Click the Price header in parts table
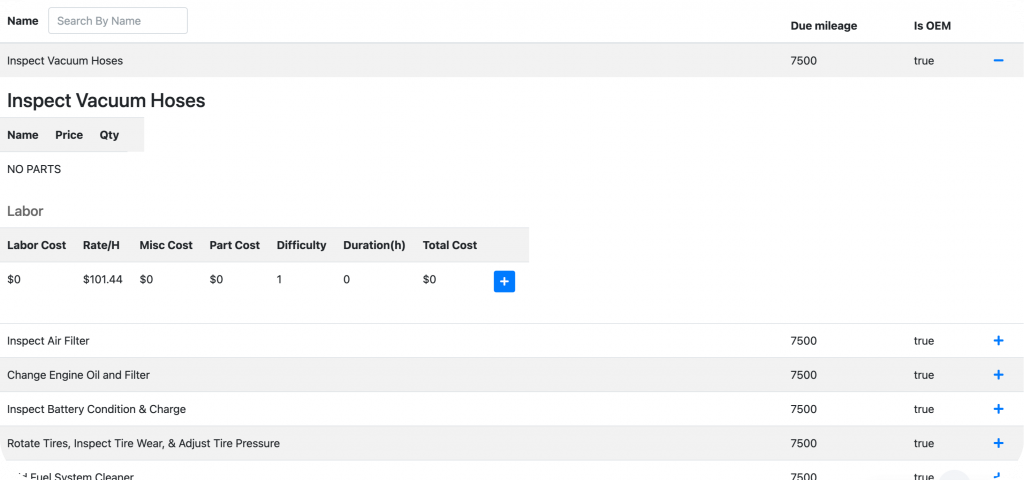1024x480 pixels. (x=69, y=135)
